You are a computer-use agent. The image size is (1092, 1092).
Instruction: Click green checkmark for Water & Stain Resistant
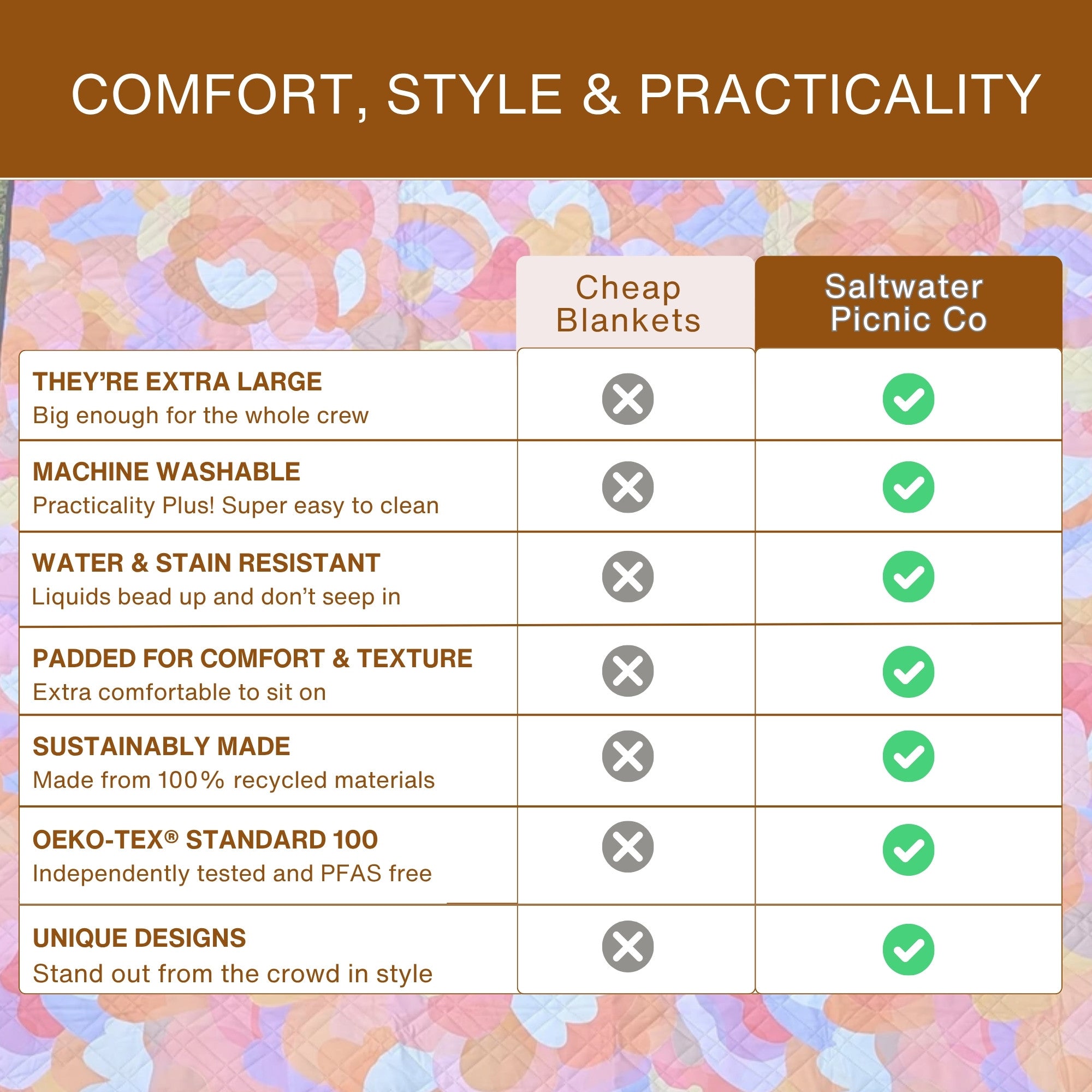coord(908,577)
